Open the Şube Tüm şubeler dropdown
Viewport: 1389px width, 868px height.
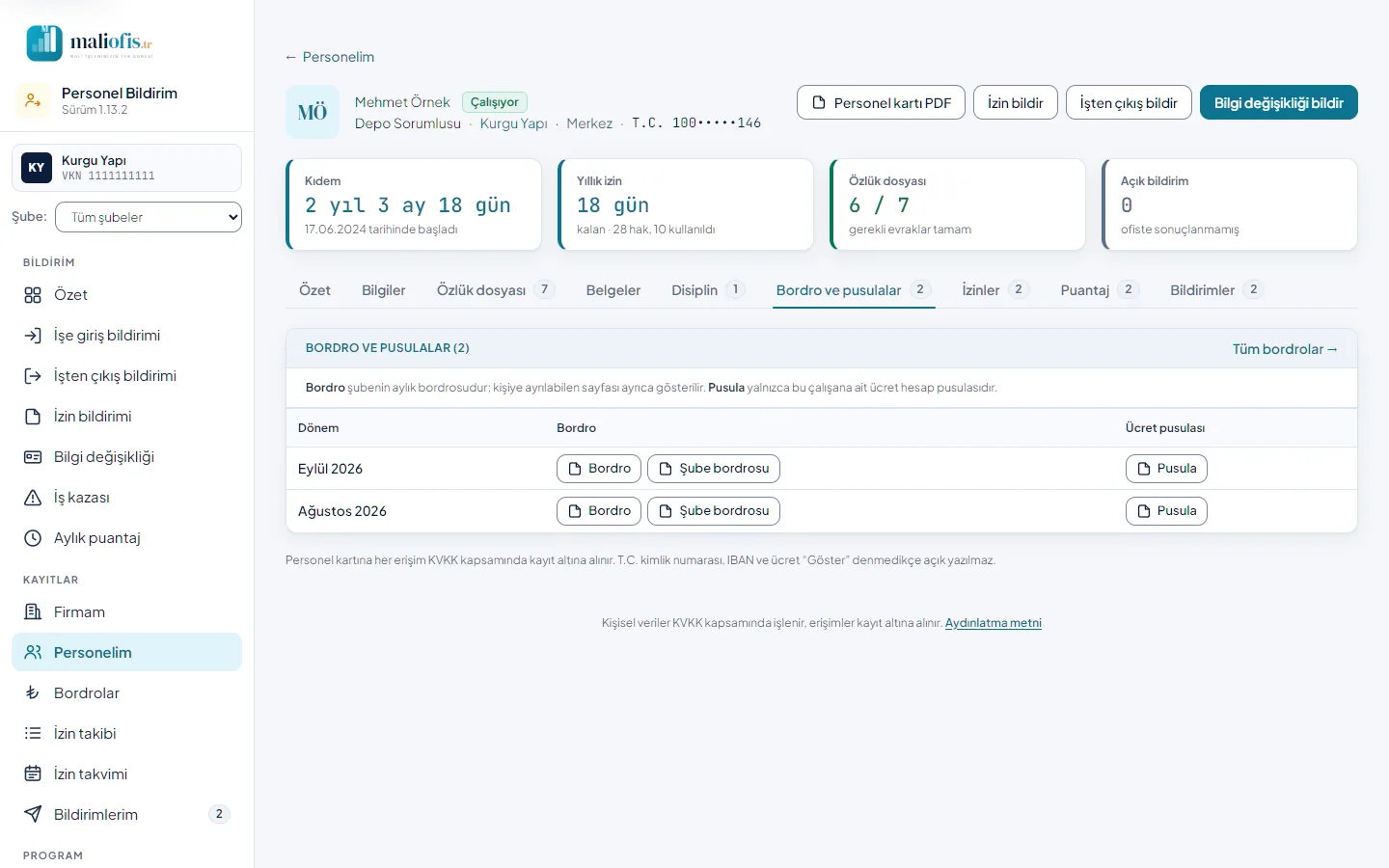(149, 217)
